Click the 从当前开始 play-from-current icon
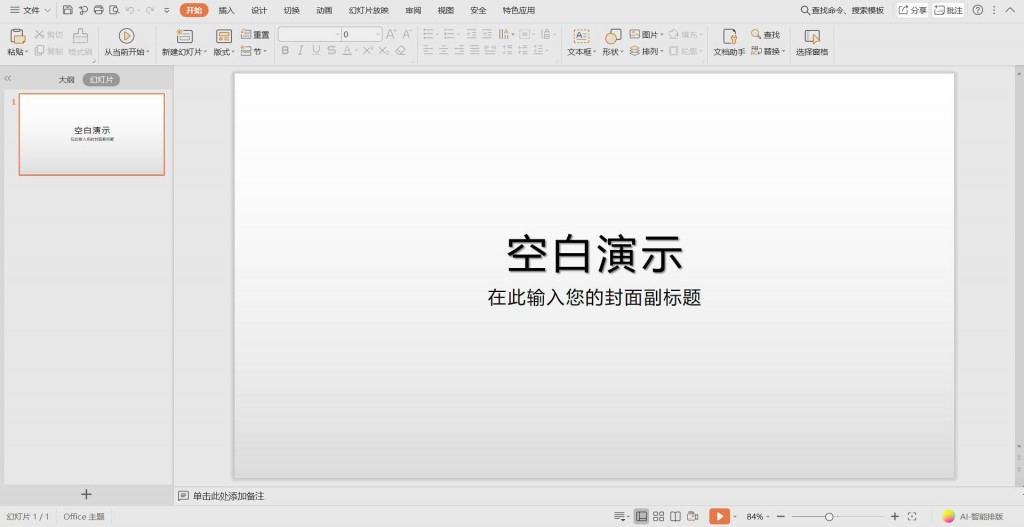The width and height of the screenshot is (1024, 527). coord(126,35)
